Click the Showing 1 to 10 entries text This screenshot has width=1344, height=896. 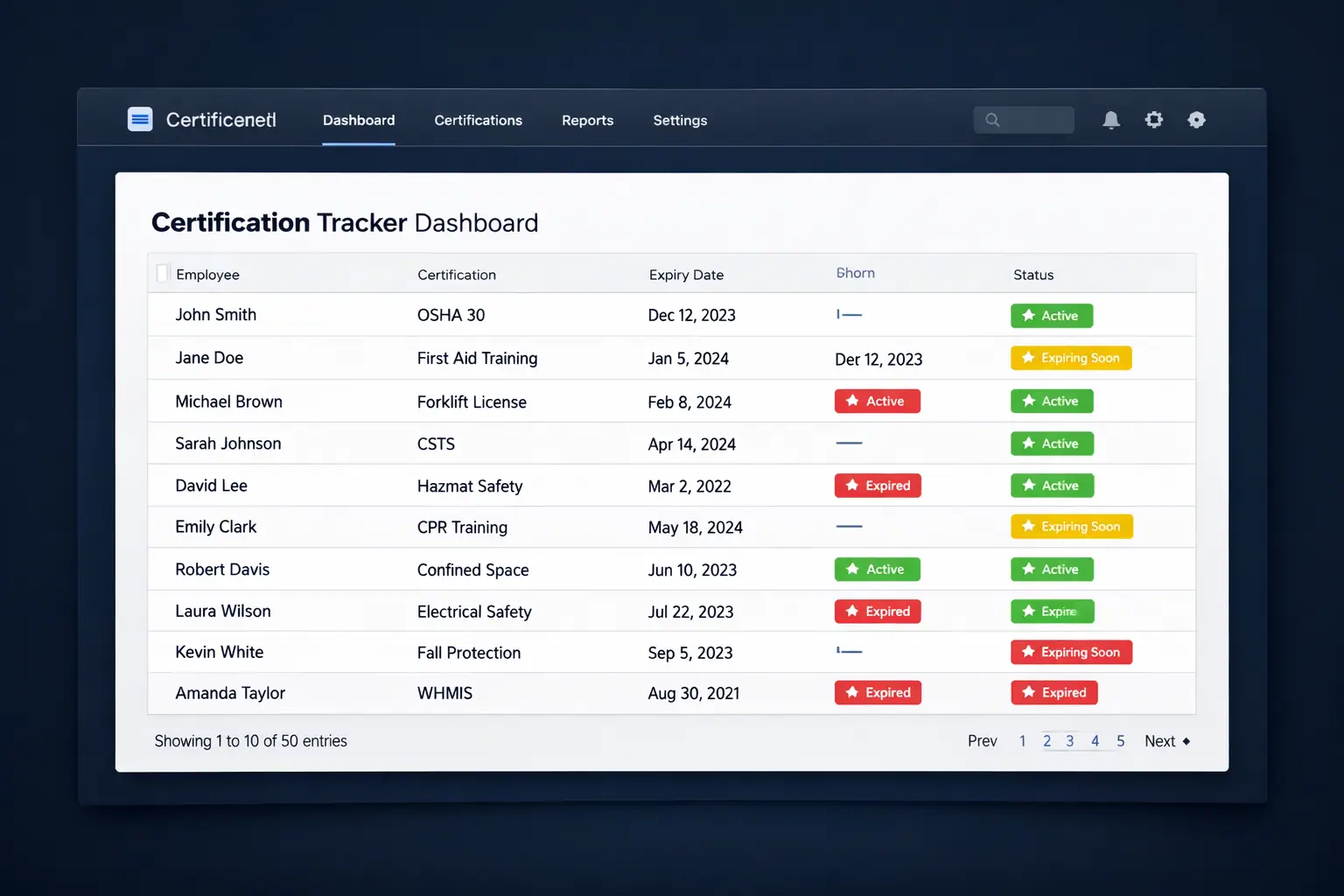(x=250, y=741)
